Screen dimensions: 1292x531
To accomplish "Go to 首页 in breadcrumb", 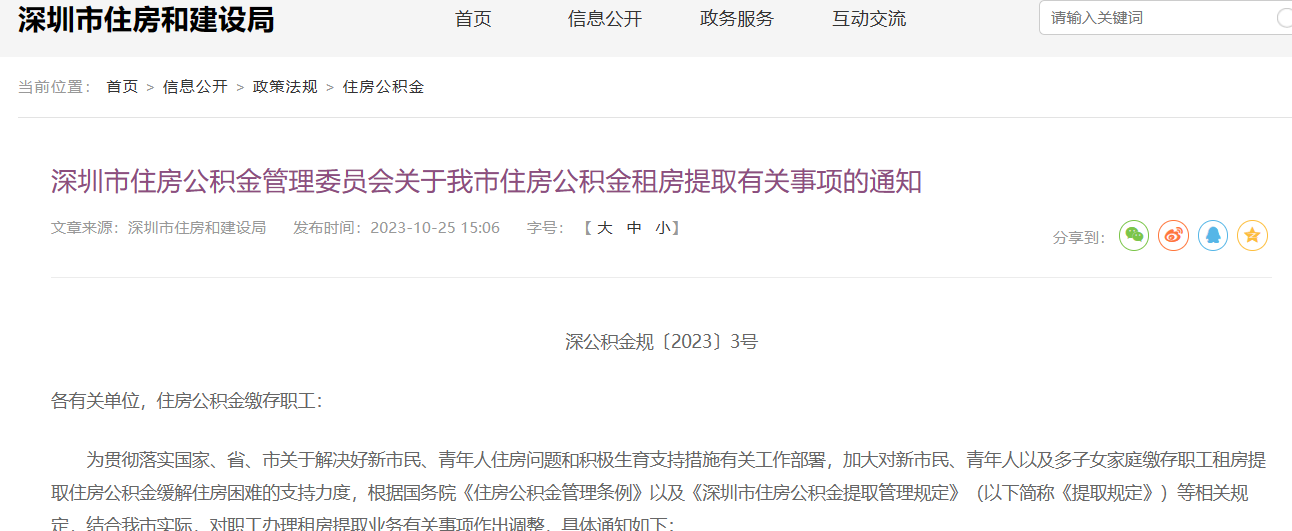I will click(x=123, y=87).
